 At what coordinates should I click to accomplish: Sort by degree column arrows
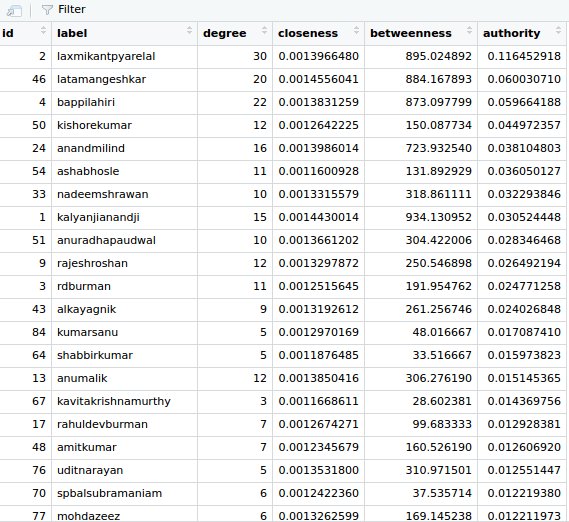point(264,30)
